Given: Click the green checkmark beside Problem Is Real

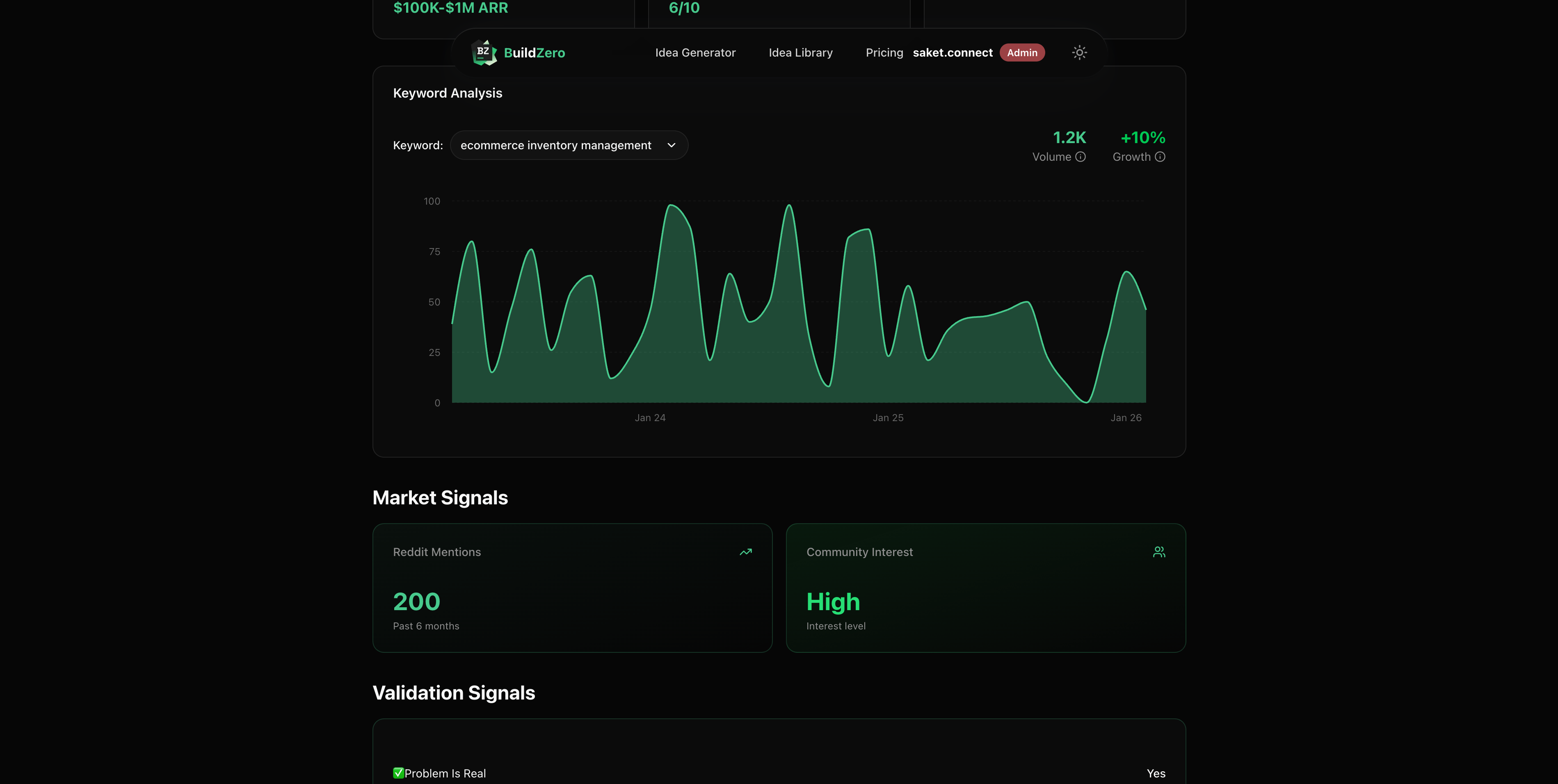Looking at the screenshot, I should click(x=398, y=773).
